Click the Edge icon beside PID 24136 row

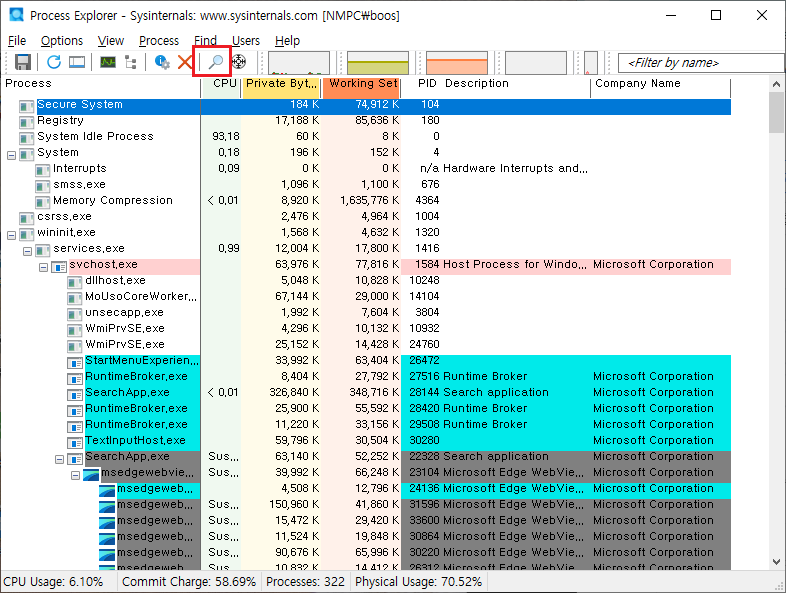coord(107,490)
